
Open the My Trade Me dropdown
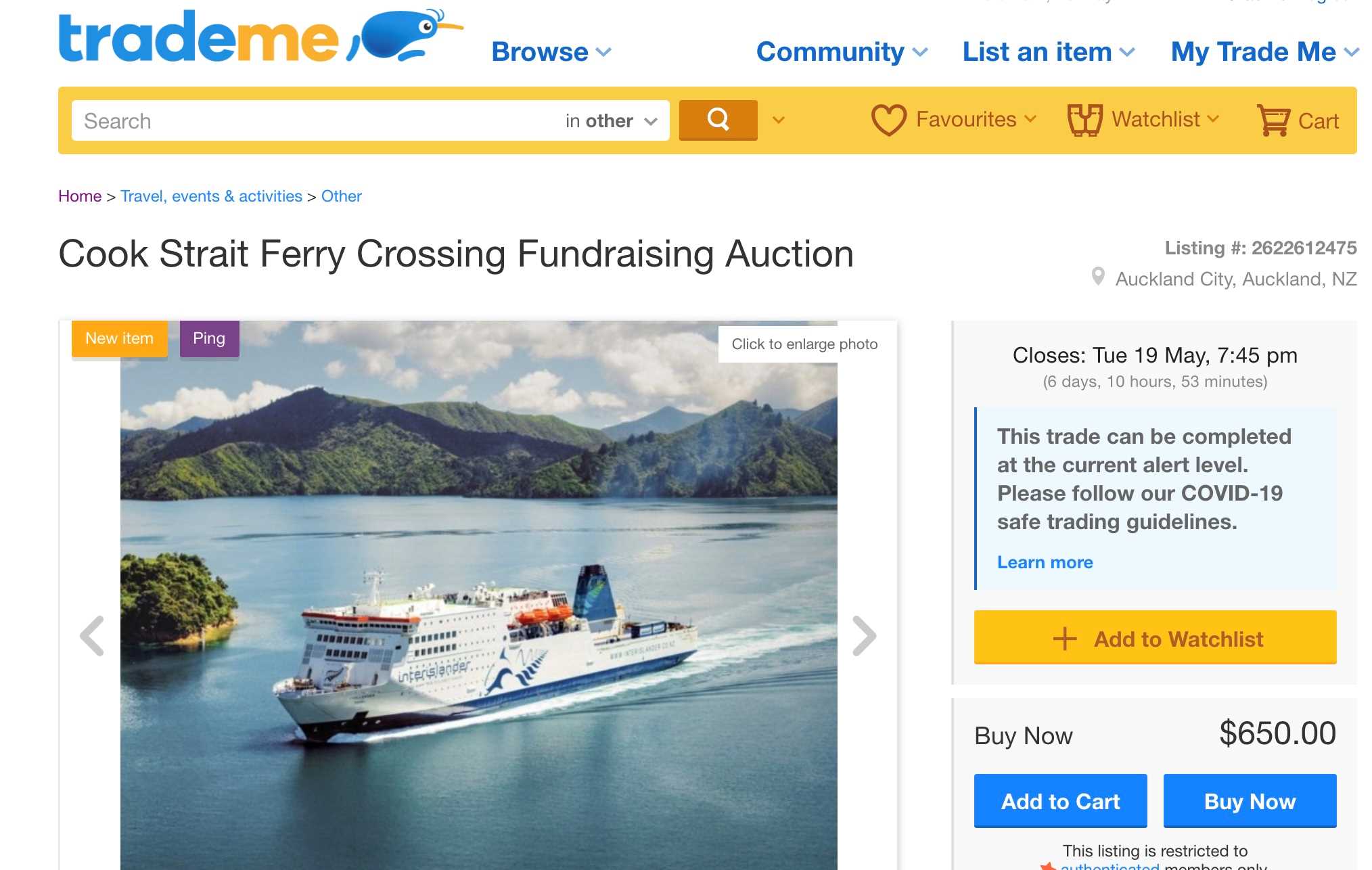click(x=1264, y=52)
